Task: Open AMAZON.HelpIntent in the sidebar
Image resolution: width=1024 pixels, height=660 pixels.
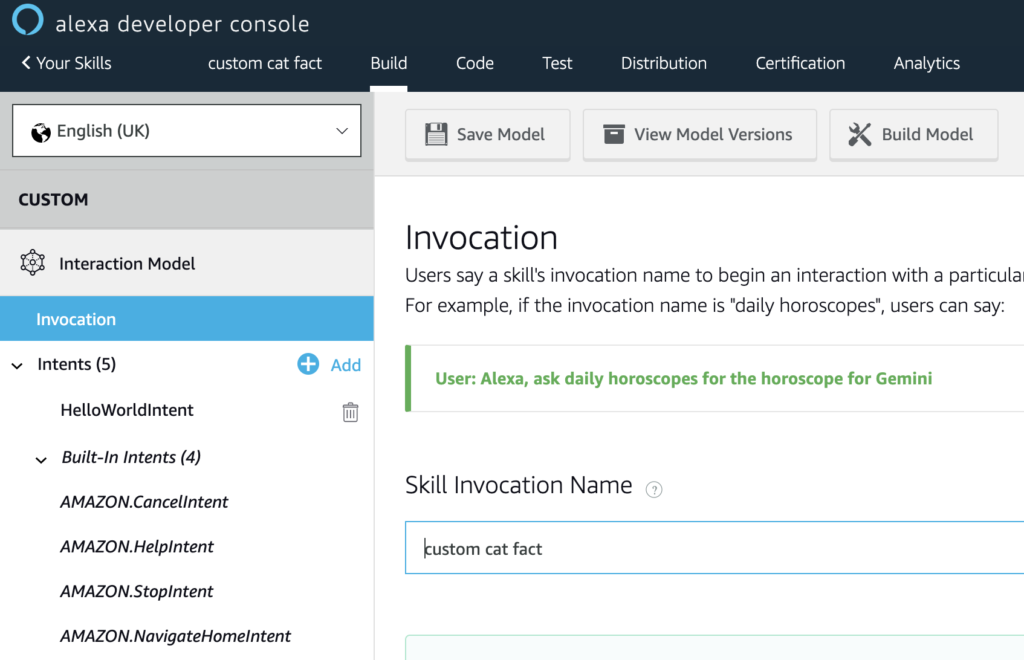Action: (x=136, y=546)
